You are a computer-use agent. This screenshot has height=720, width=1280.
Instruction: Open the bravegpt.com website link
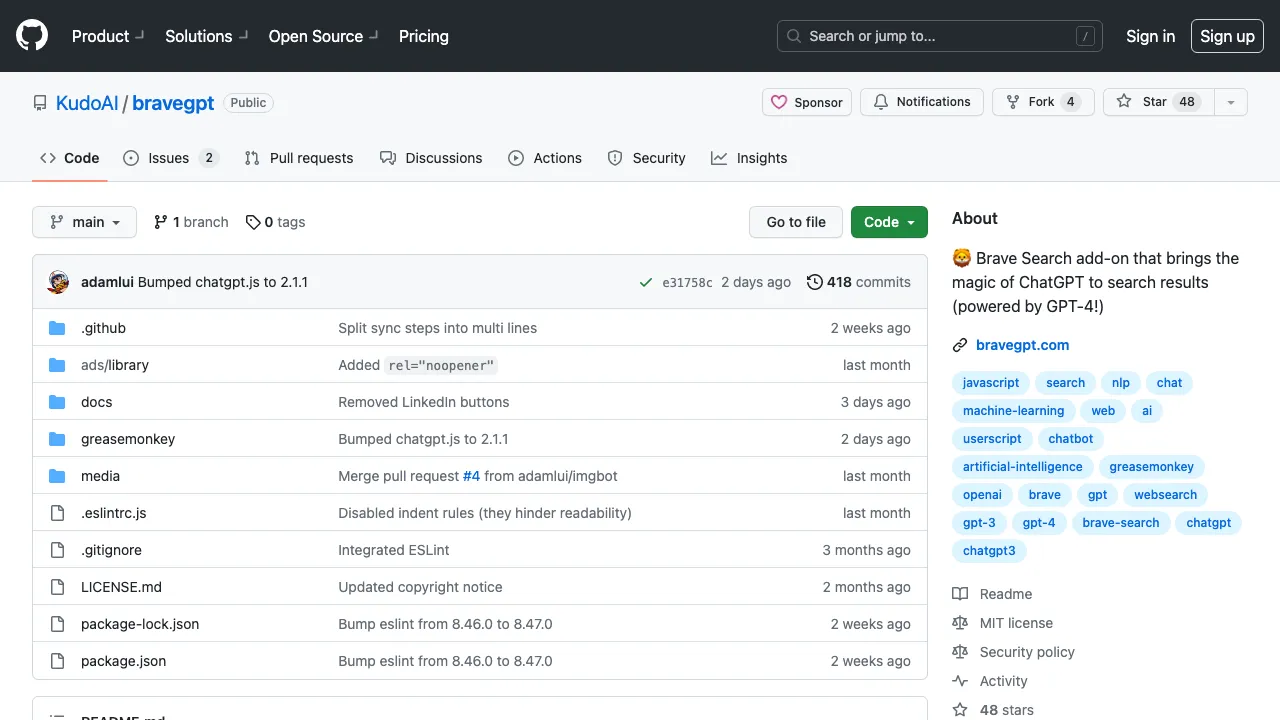pos(1022,345)
